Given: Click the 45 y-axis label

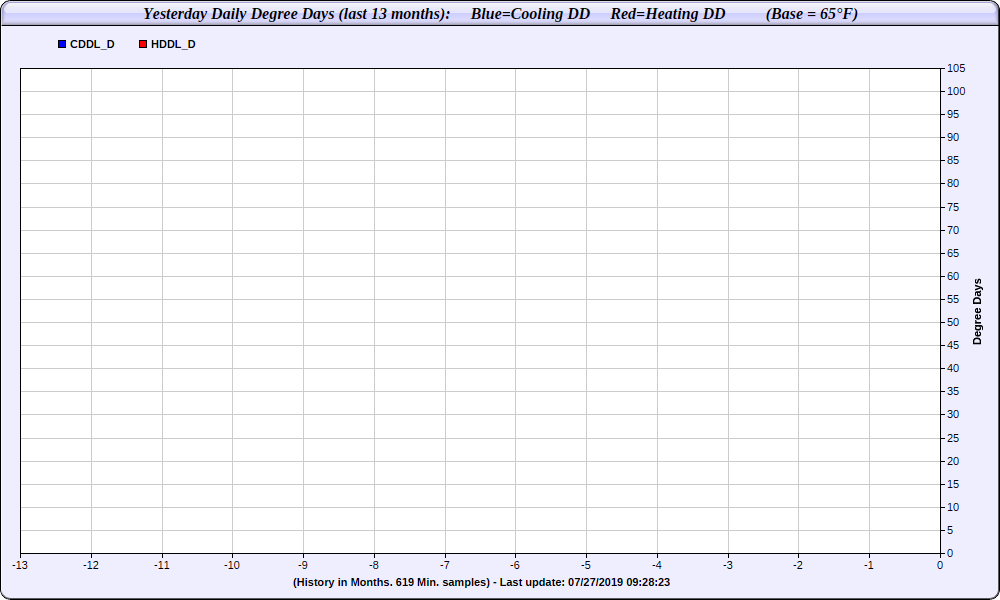Looking at the screenshot, I should click(x=953, y=345).
